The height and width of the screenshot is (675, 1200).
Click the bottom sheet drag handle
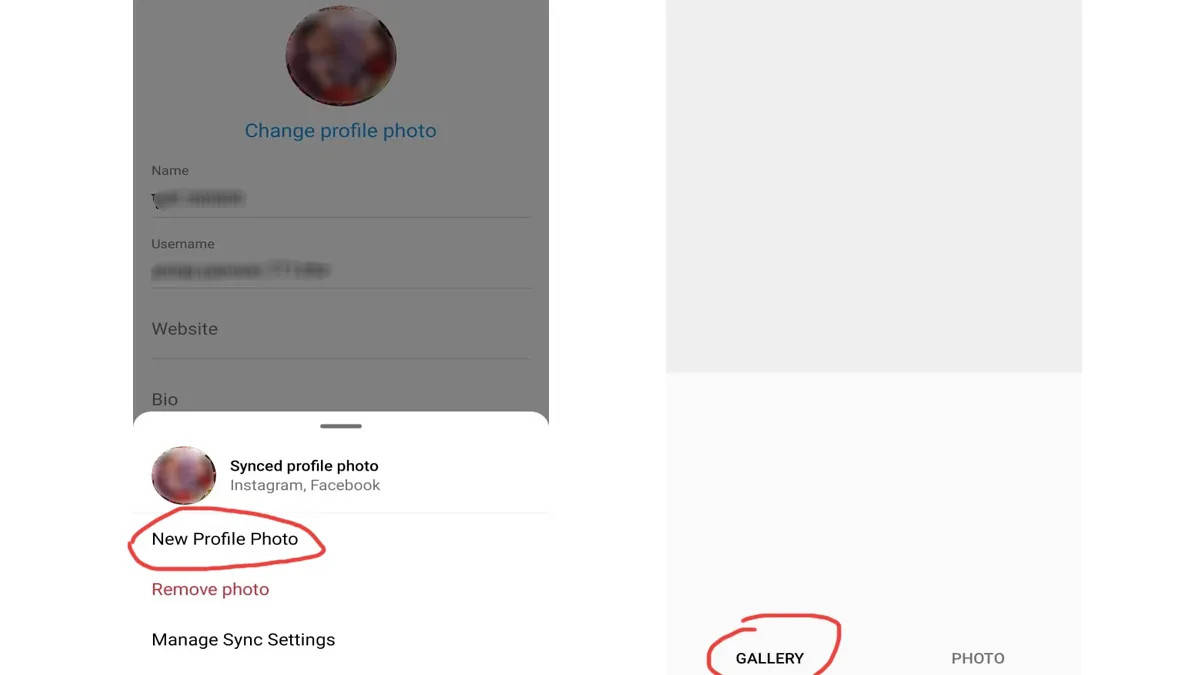[x=341, y=426]
